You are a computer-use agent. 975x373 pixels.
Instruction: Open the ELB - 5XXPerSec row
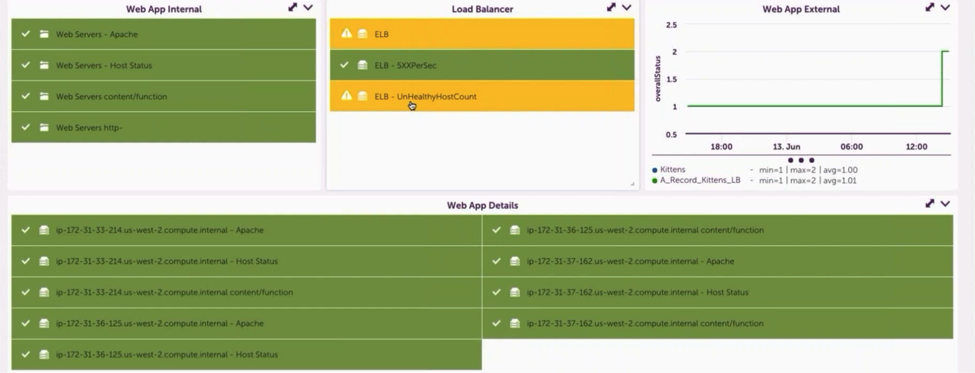482,65
